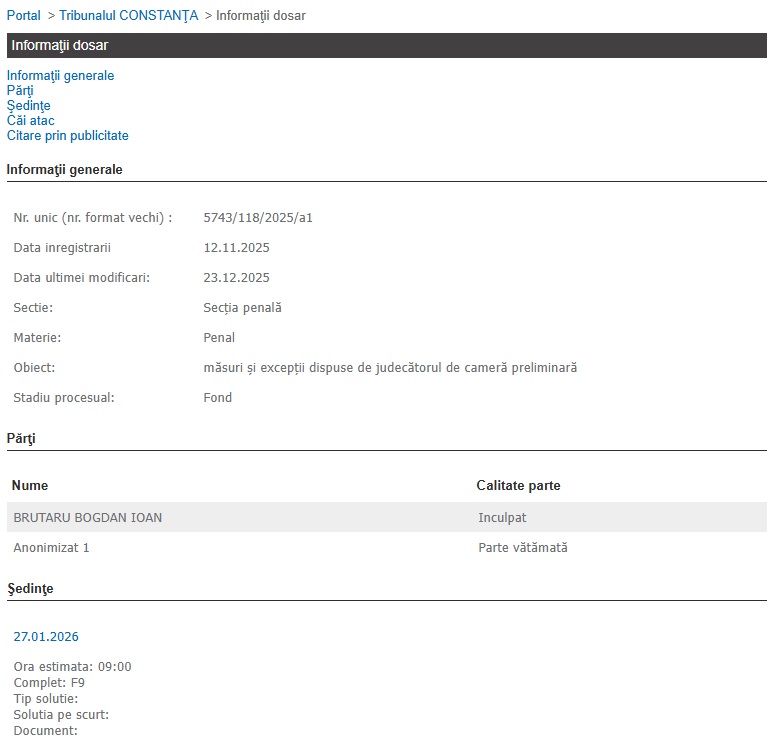
Task: Click the last modified date 23.12.2025
Action: pyautogui.click(x=236, y=278)
